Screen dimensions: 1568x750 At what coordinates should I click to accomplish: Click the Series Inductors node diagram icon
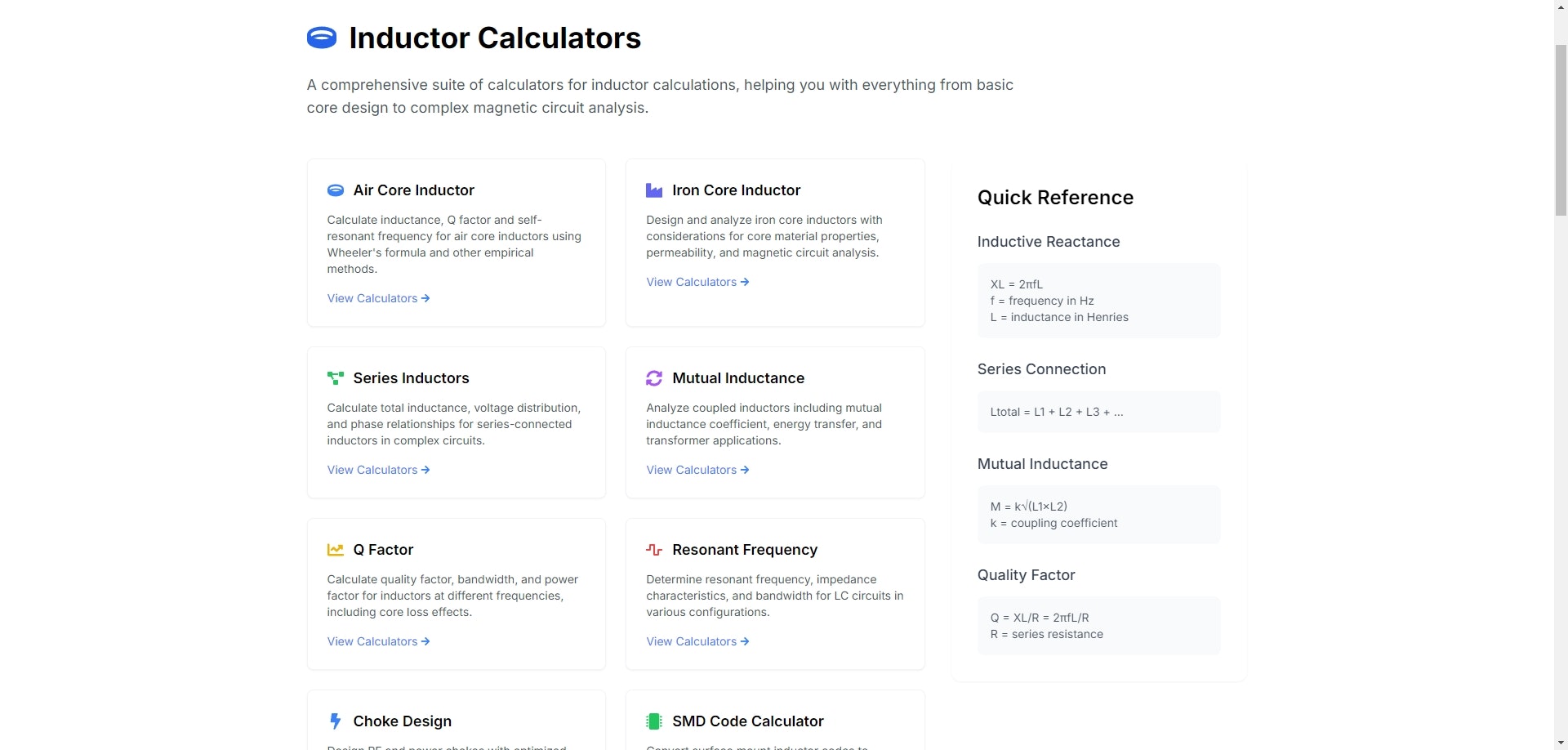[335, 378]
